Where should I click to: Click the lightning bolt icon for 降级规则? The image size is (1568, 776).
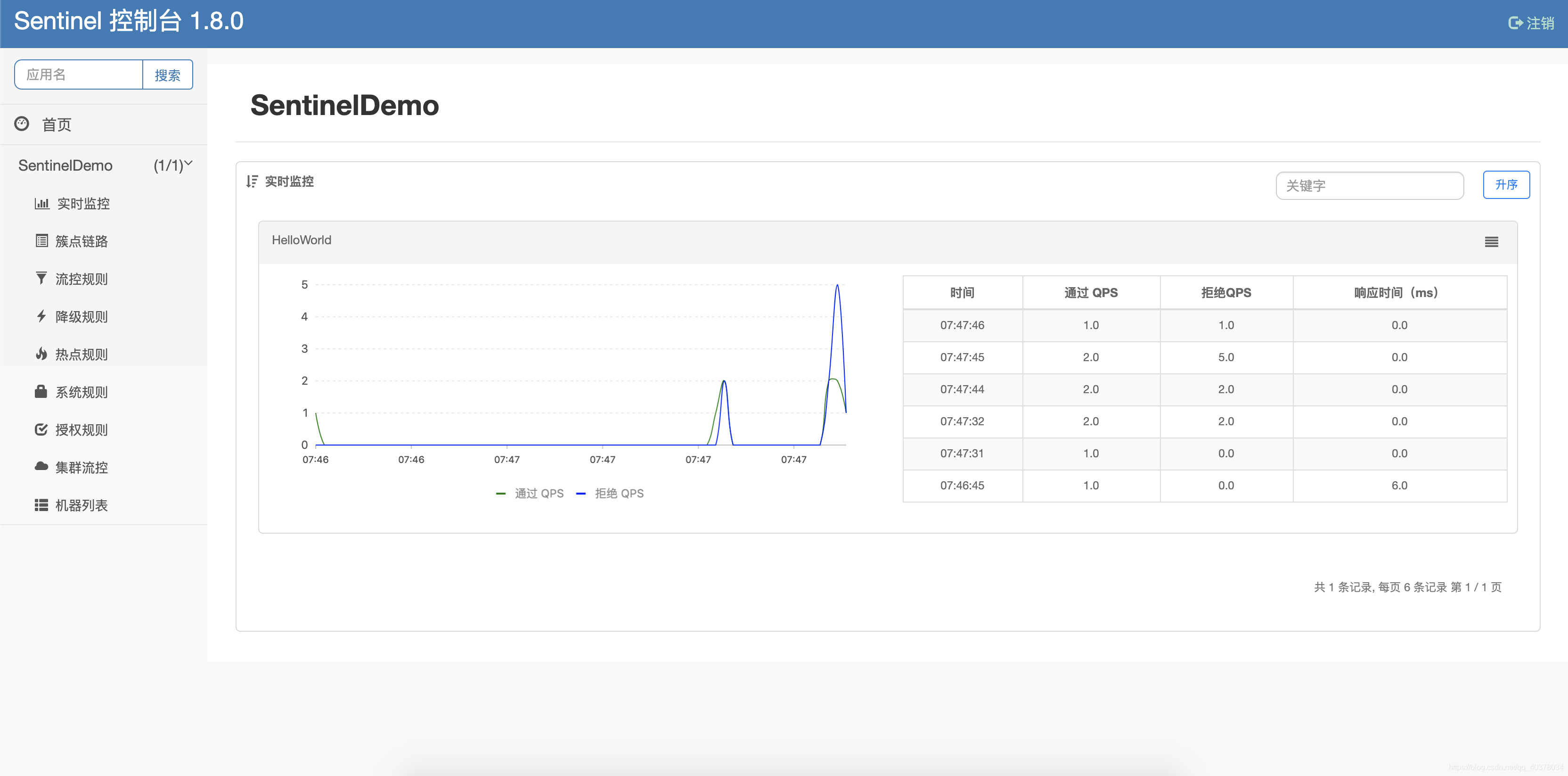pyautogui.click(x=41, y=316)
